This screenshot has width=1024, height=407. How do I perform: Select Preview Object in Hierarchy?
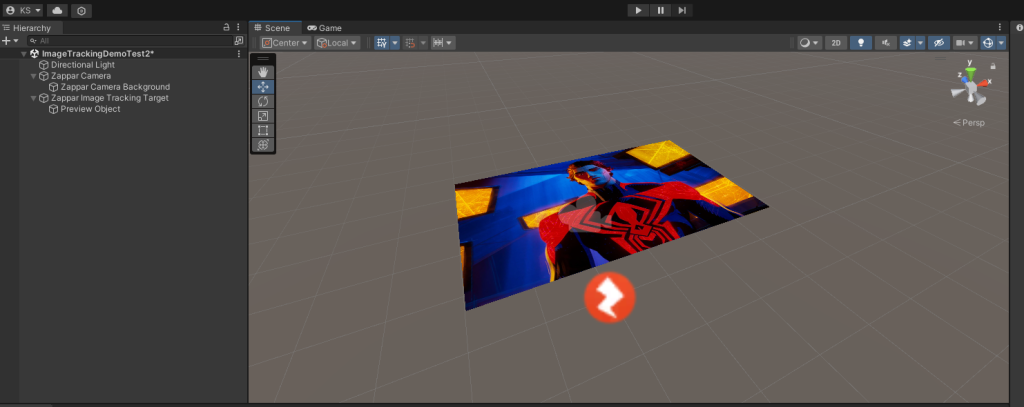(x=90, y=109)
